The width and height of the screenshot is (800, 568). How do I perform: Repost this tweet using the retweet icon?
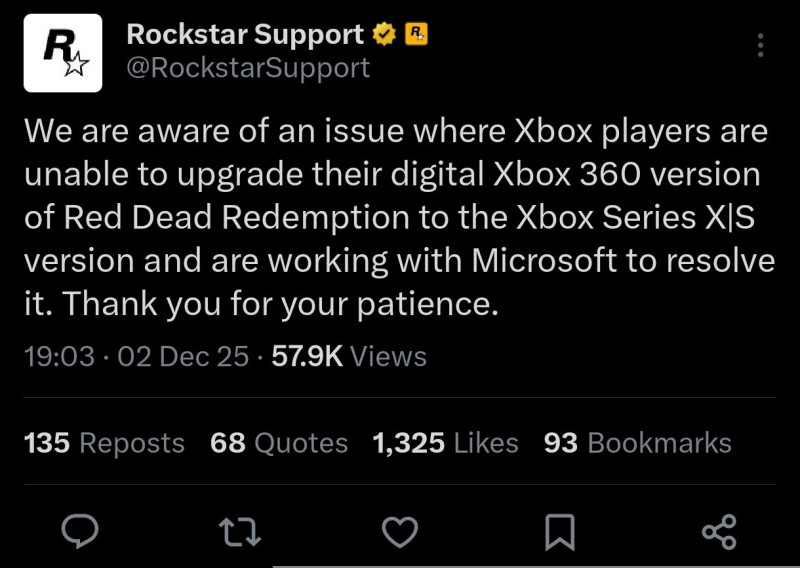click(240, 532)
